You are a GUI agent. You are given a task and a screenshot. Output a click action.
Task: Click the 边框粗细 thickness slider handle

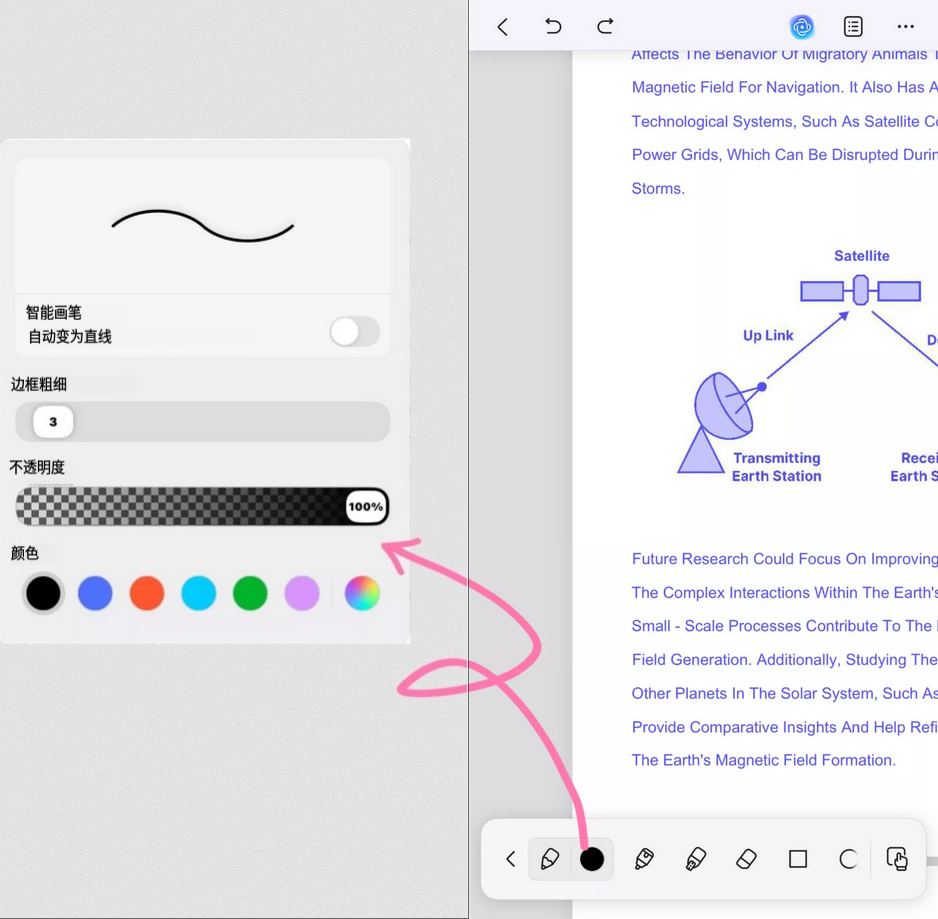click(53, 422)
